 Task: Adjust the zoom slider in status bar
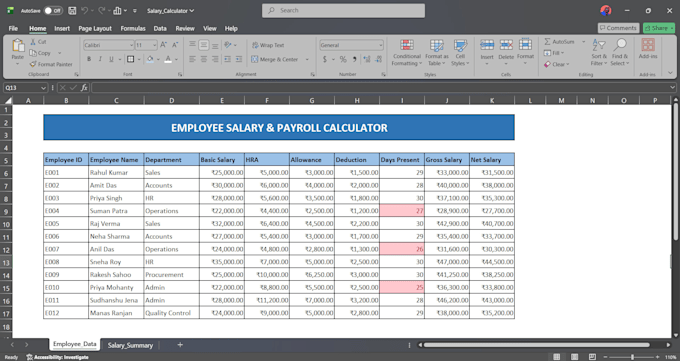pos(632,357)
